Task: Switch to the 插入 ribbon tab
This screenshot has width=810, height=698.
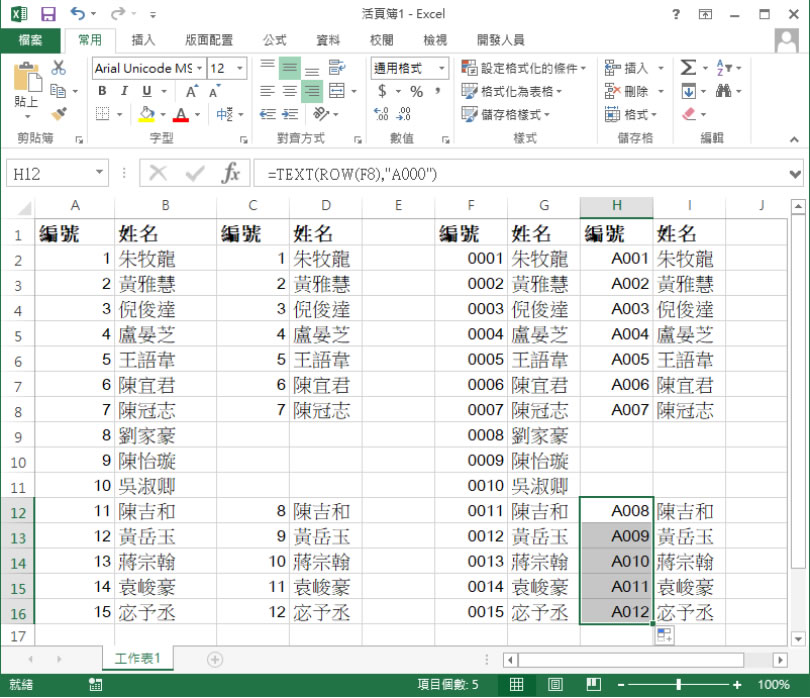Action: point(143,40)
